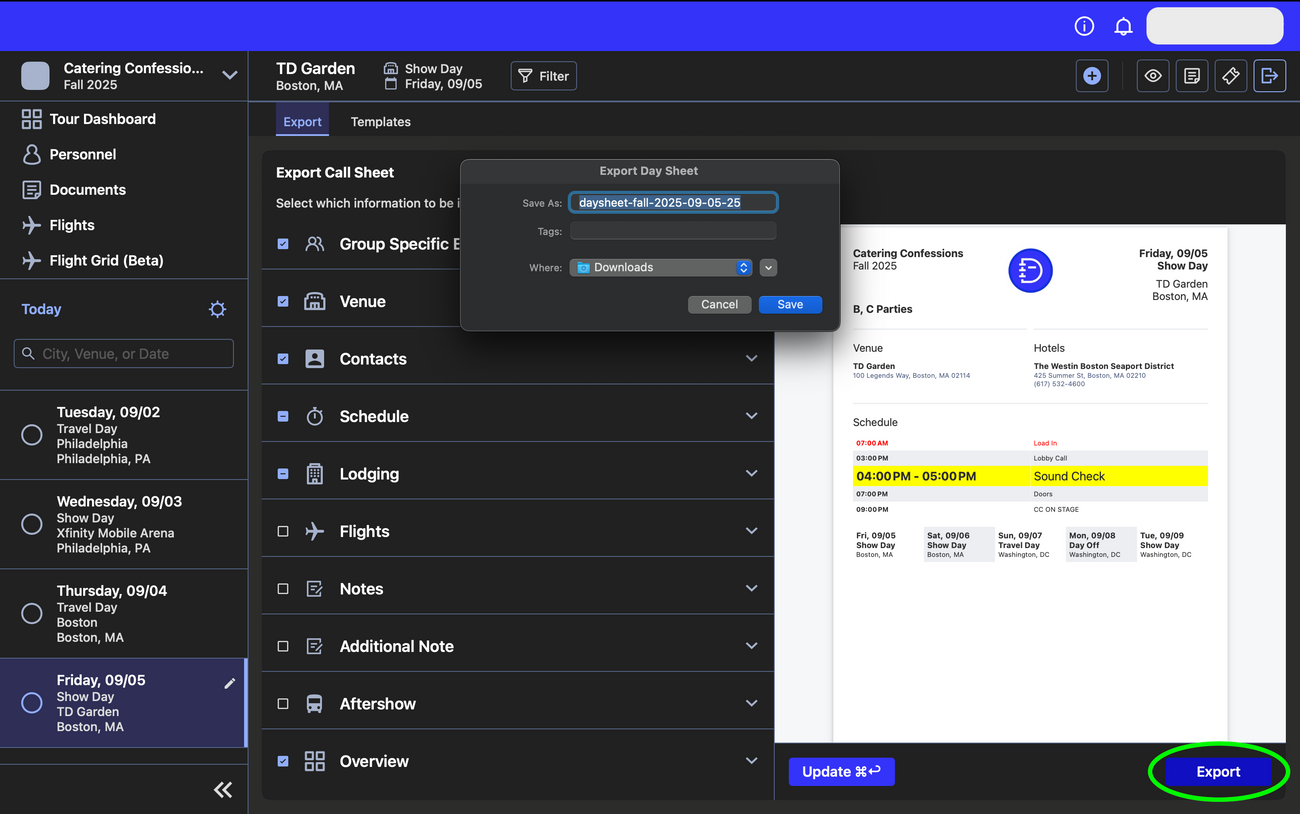Expand the Flights section chevron
Image resolution: width=1300 pixels, height=814 pixels.
(752, 531)
